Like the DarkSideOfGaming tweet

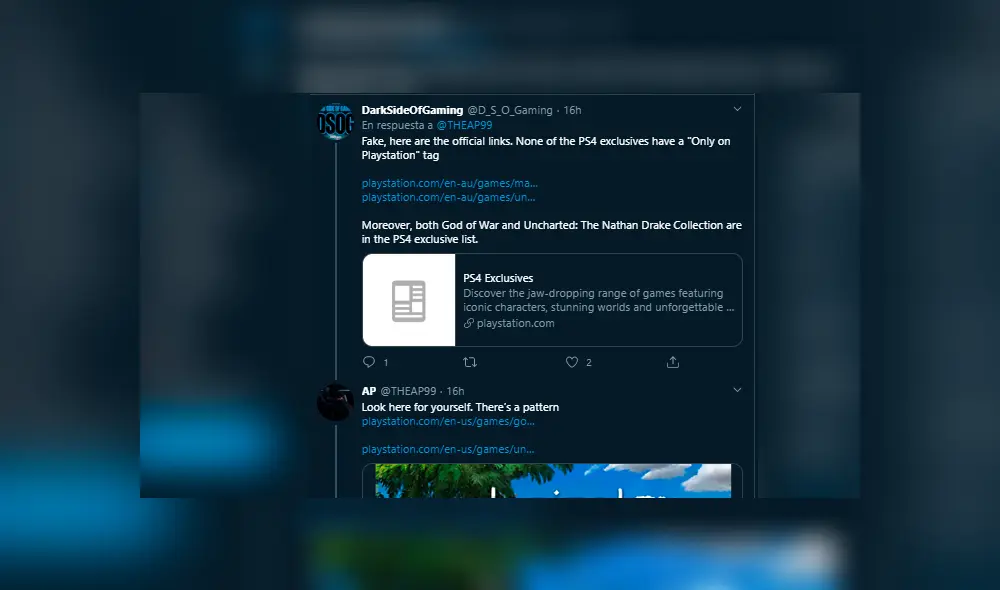[572, 362]
